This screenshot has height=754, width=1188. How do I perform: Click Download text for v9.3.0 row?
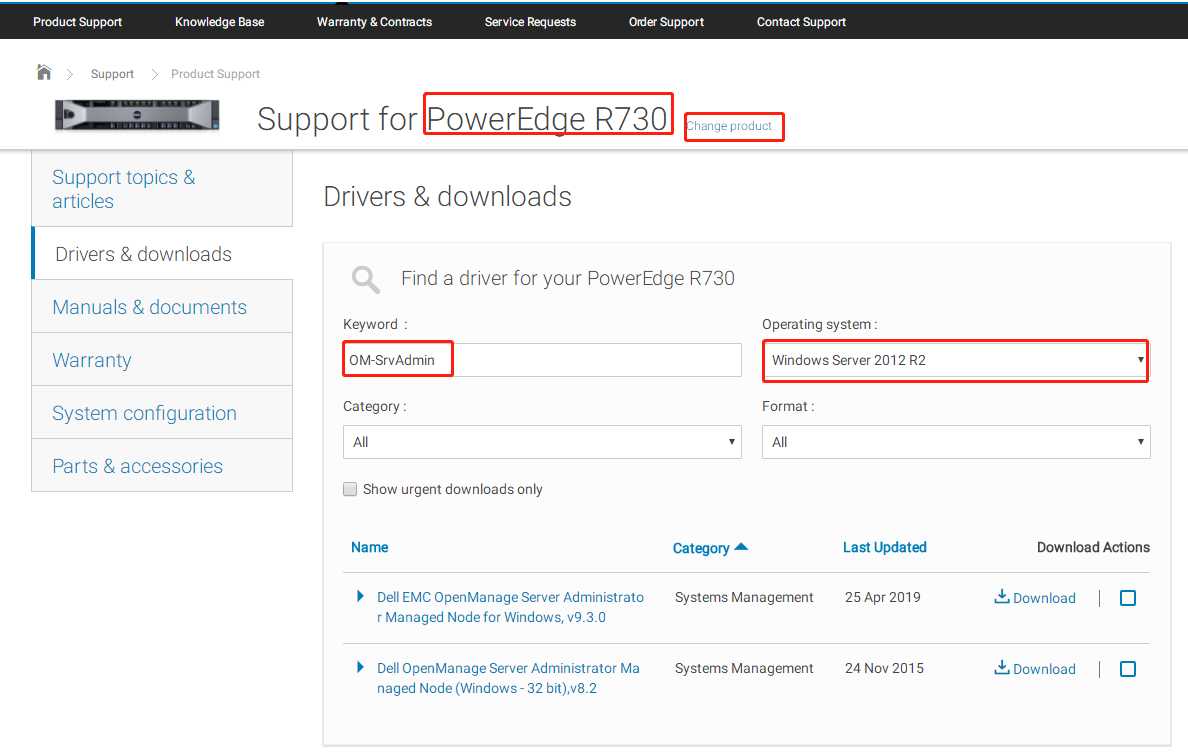tap(1044, 598)
